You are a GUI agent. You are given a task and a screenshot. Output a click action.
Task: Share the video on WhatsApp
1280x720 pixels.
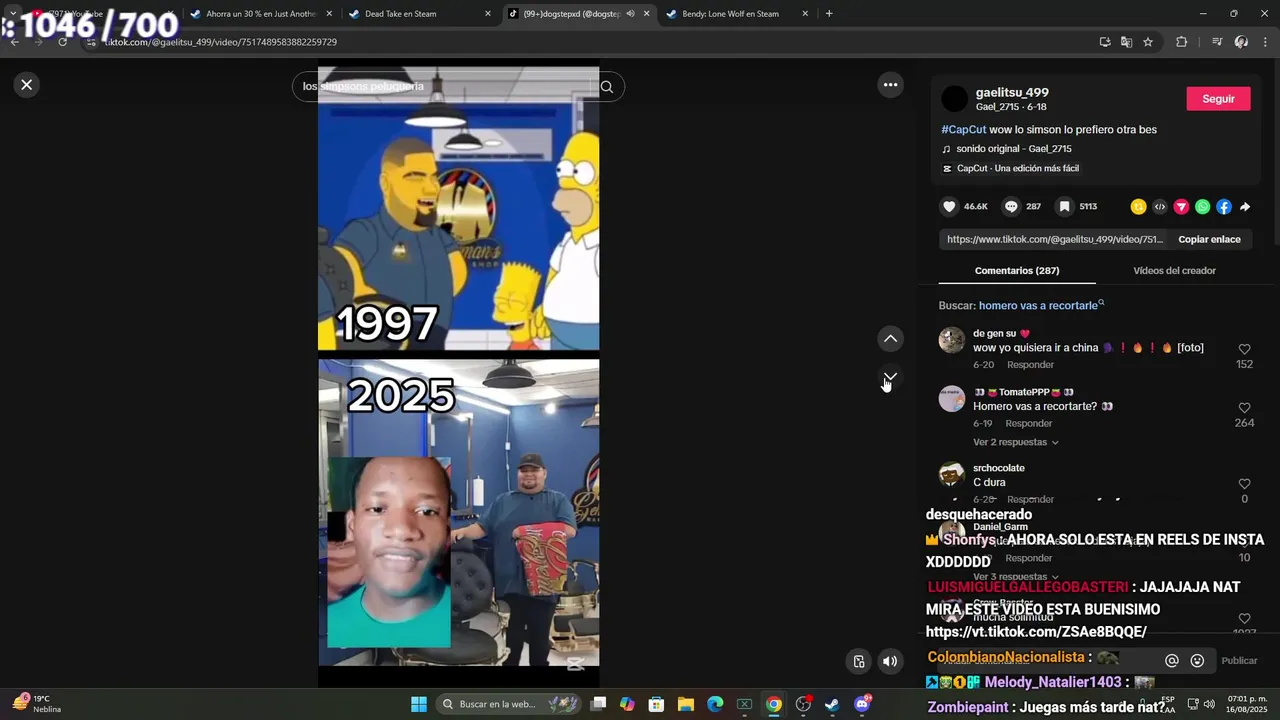click(1202, 207)
